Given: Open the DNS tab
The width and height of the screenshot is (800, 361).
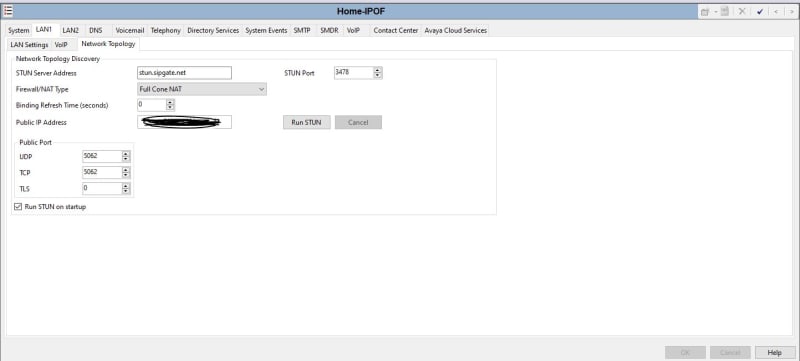Looking at the screenshot, I should (x=96, y=31).
